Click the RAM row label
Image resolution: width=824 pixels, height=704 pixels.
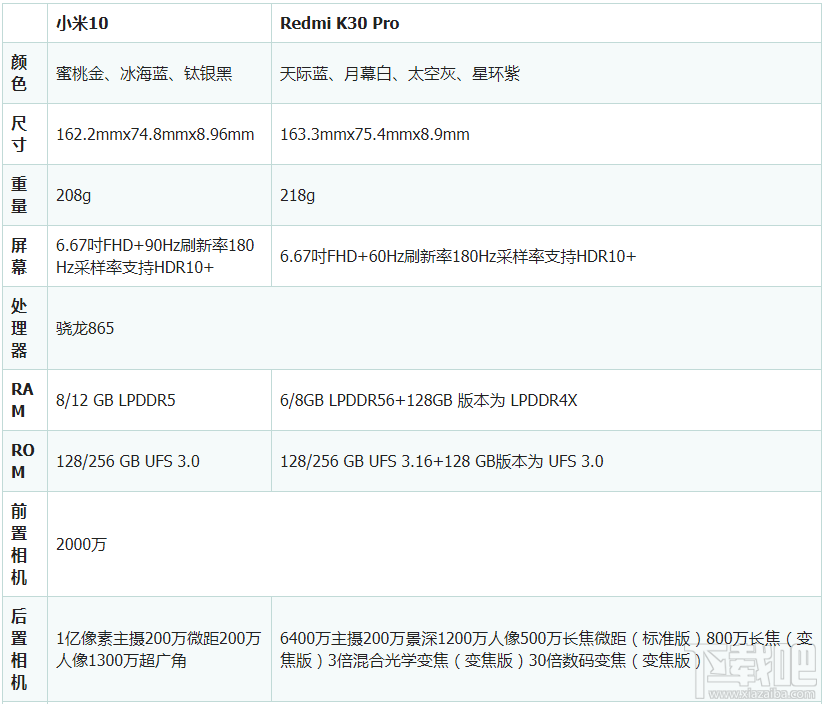point(20,398)
